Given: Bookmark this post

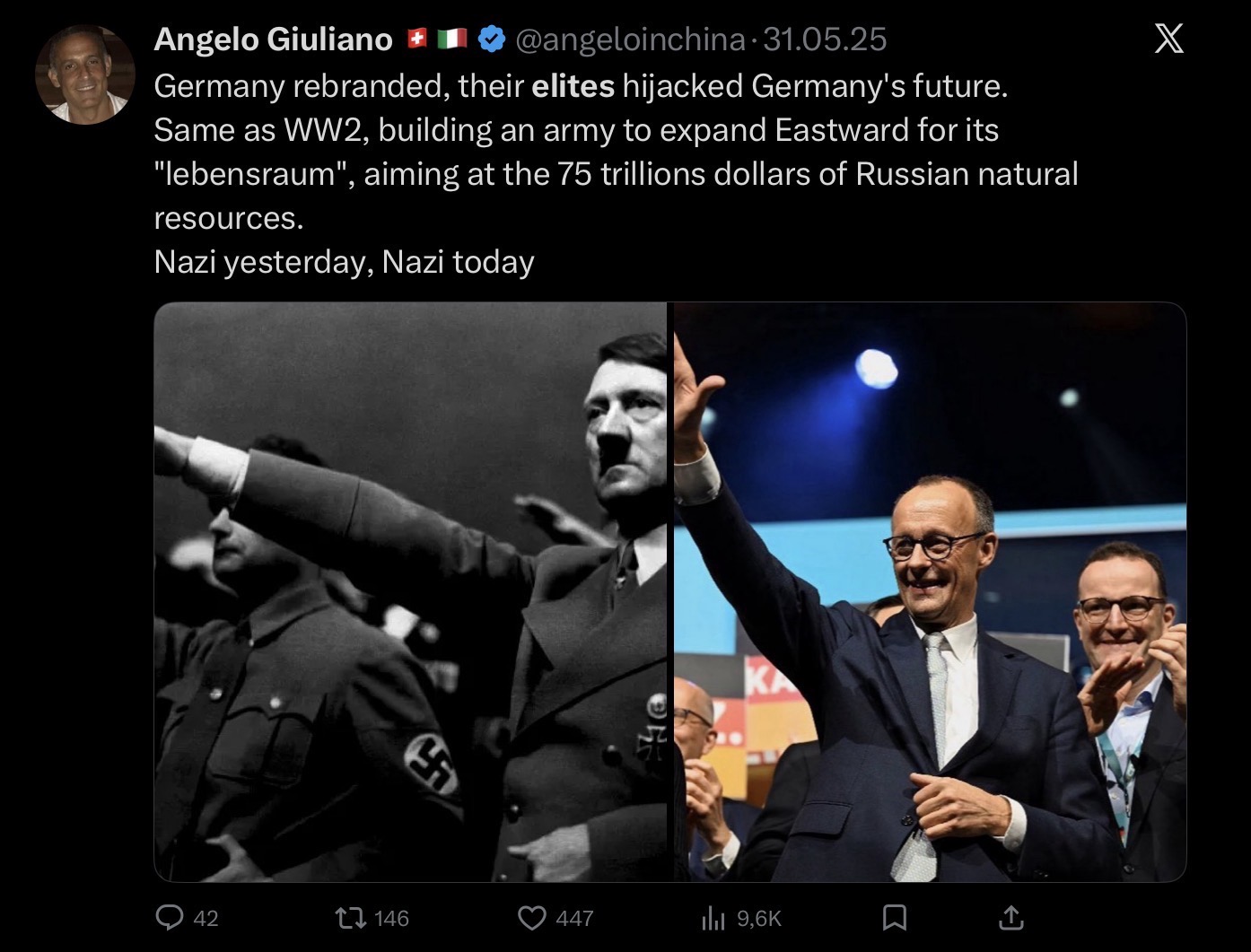Looking at the screenshot, I should click(x=895, y=917).
